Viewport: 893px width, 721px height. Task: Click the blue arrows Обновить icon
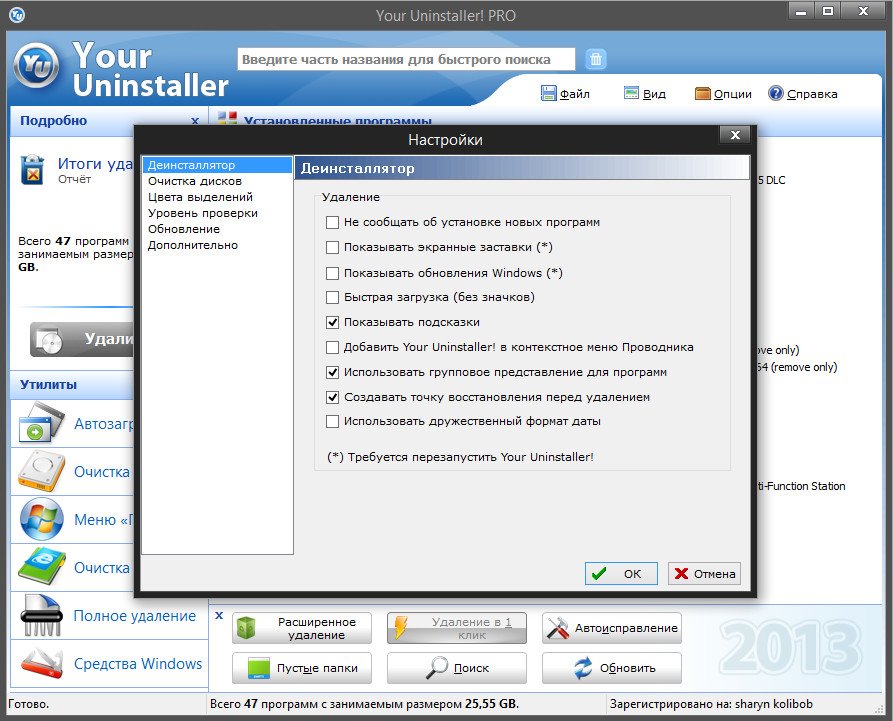point(583,668)
